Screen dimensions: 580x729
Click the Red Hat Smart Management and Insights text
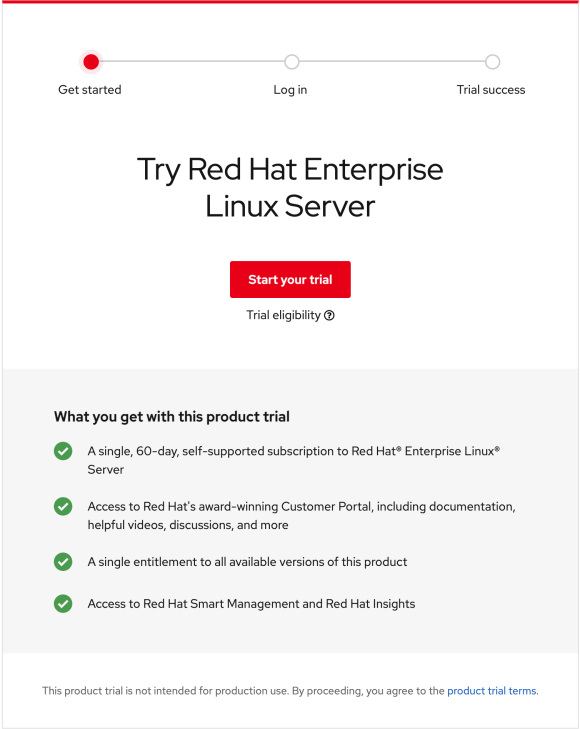tap(251, 604)
